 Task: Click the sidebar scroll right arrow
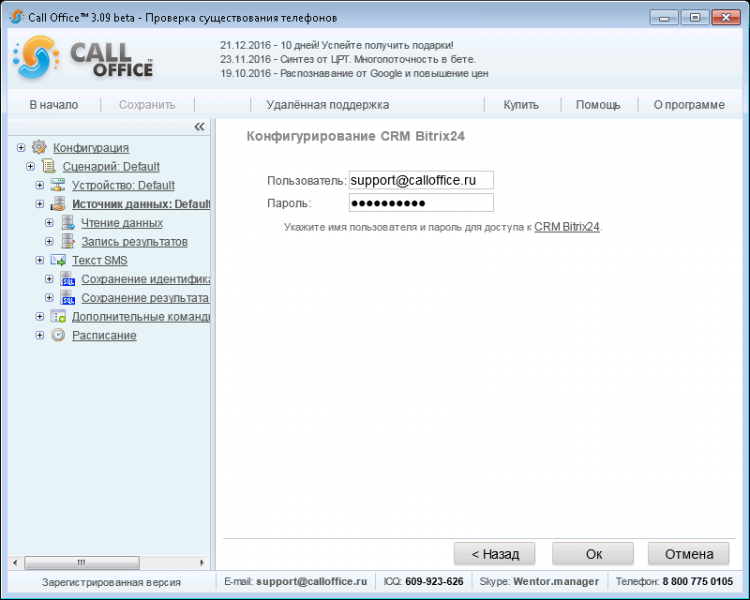[x=201, y=562]
